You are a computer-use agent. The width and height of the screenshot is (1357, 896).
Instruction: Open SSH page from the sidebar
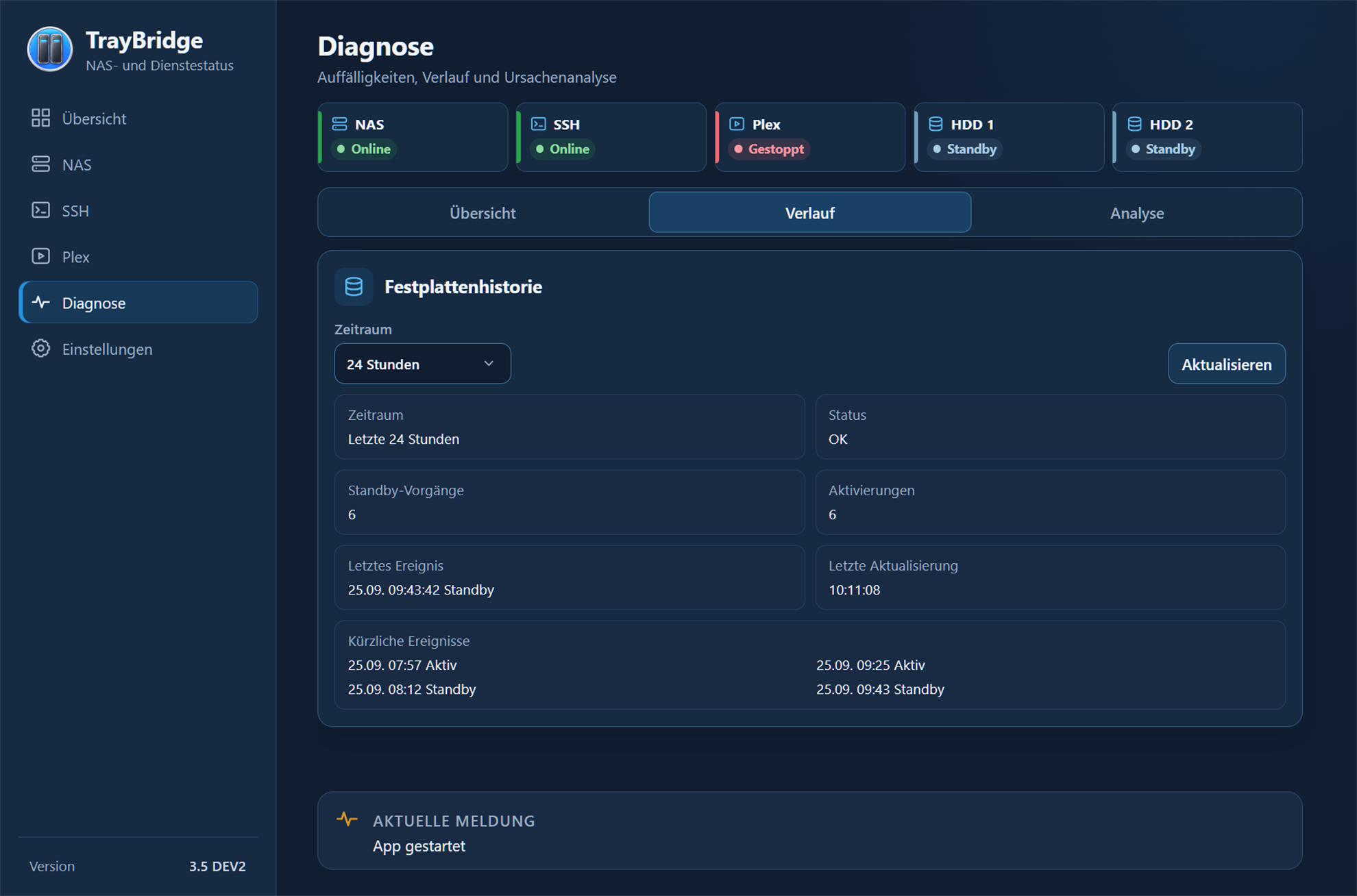point(138,210)
